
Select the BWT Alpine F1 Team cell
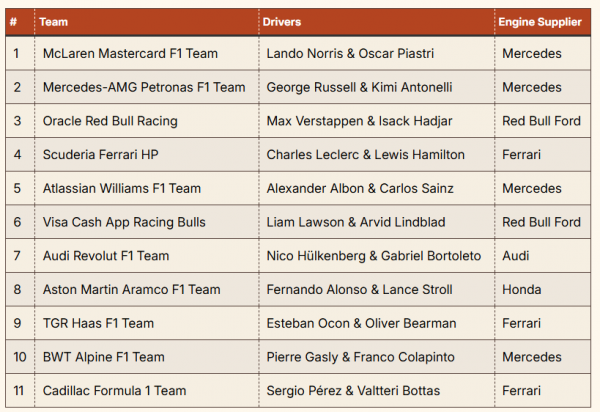(104, 357)
